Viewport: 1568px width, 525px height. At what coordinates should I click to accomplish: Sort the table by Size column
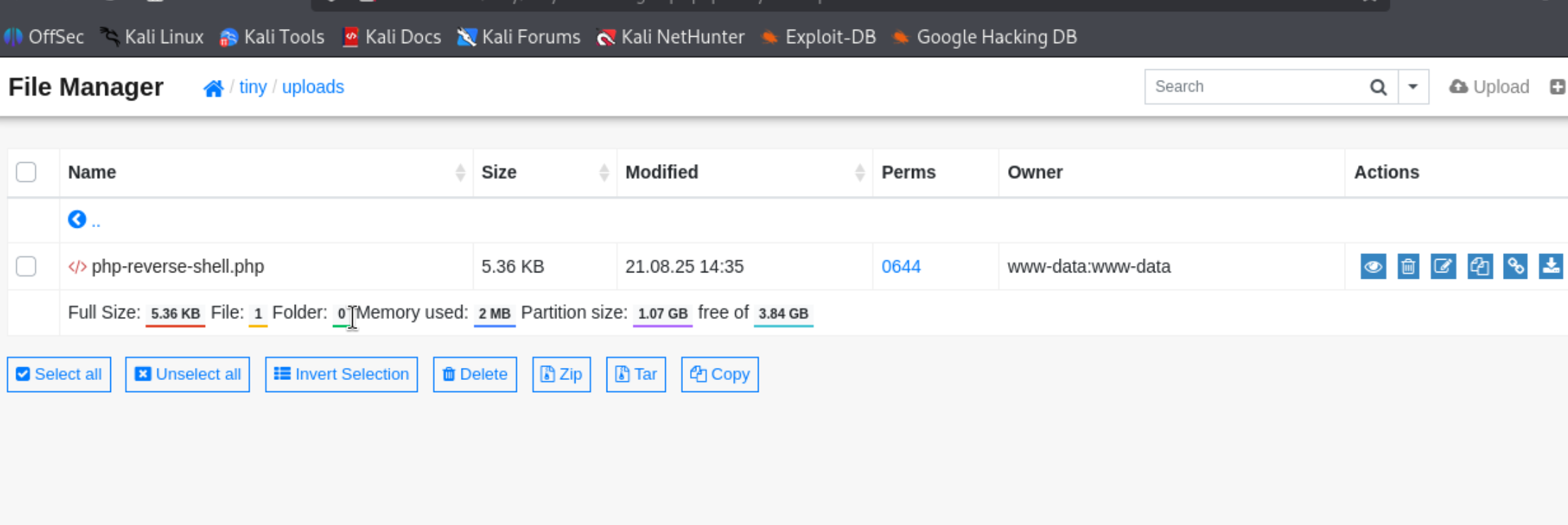pos(545,172)
